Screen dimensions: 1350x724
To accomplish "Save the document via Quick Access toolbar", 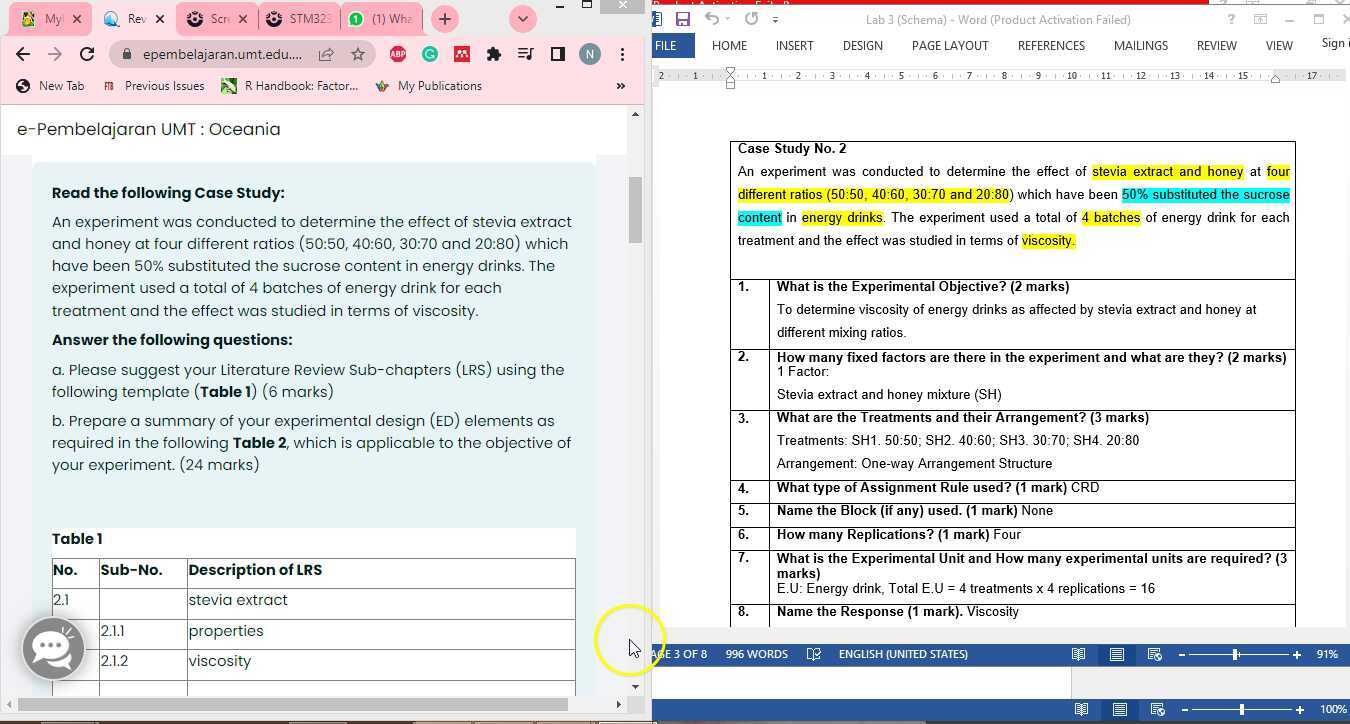I will 684,19.
